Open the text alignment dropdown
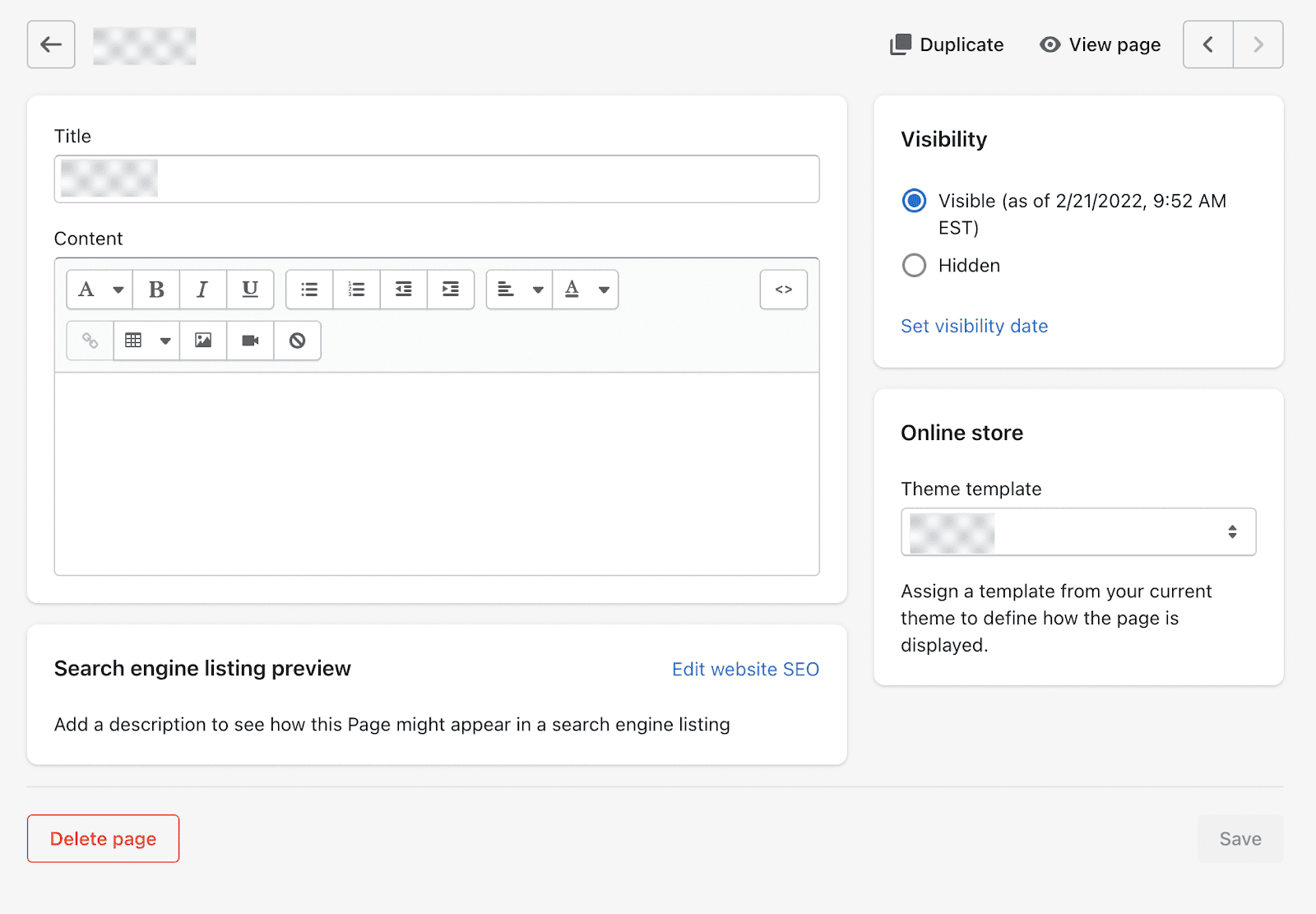The width and height of the screenshot is (1316, 914). click(x=519, y=290)
